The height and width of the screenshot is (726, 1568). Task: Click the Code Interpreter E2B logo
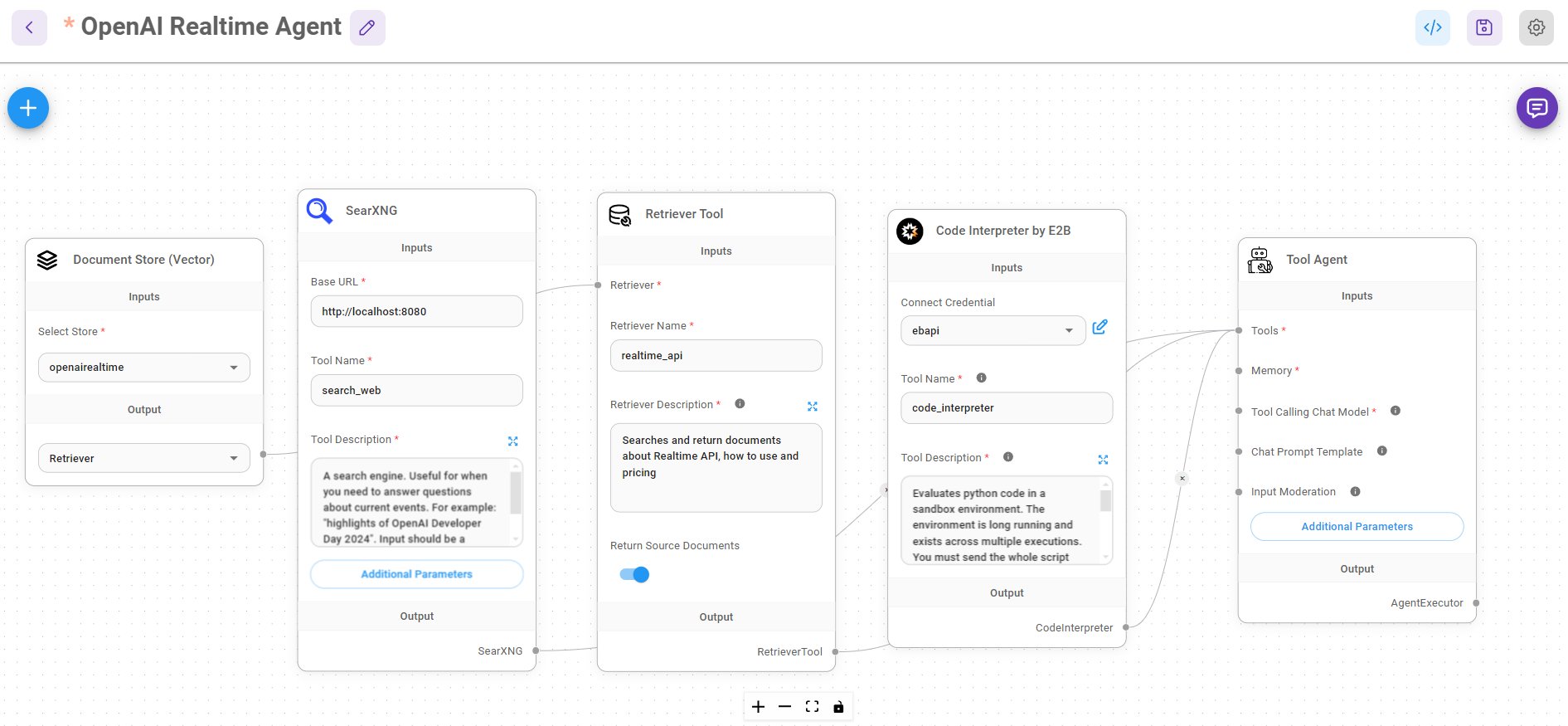point(910,231)
